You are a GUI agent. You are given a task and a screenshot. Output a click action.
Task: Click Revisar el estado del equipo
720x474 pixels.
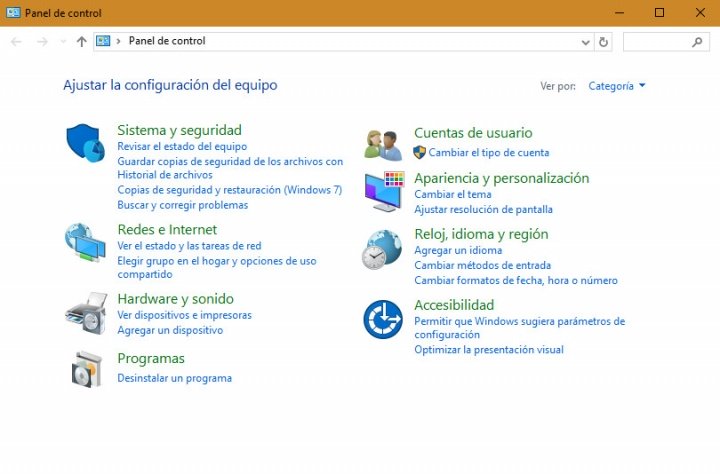click(x=182, y=147)
